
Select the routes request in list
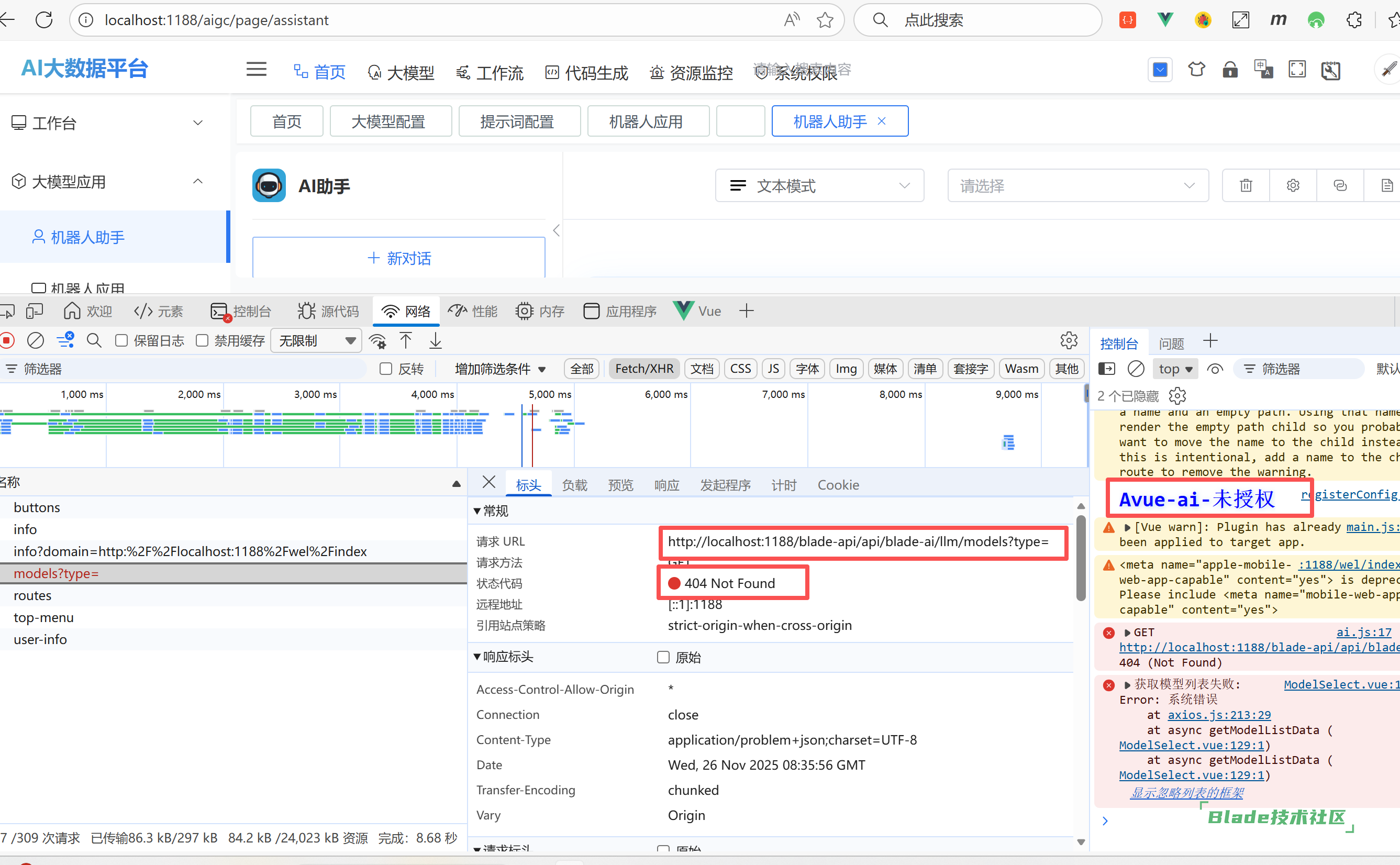click(x=32, y=595)
